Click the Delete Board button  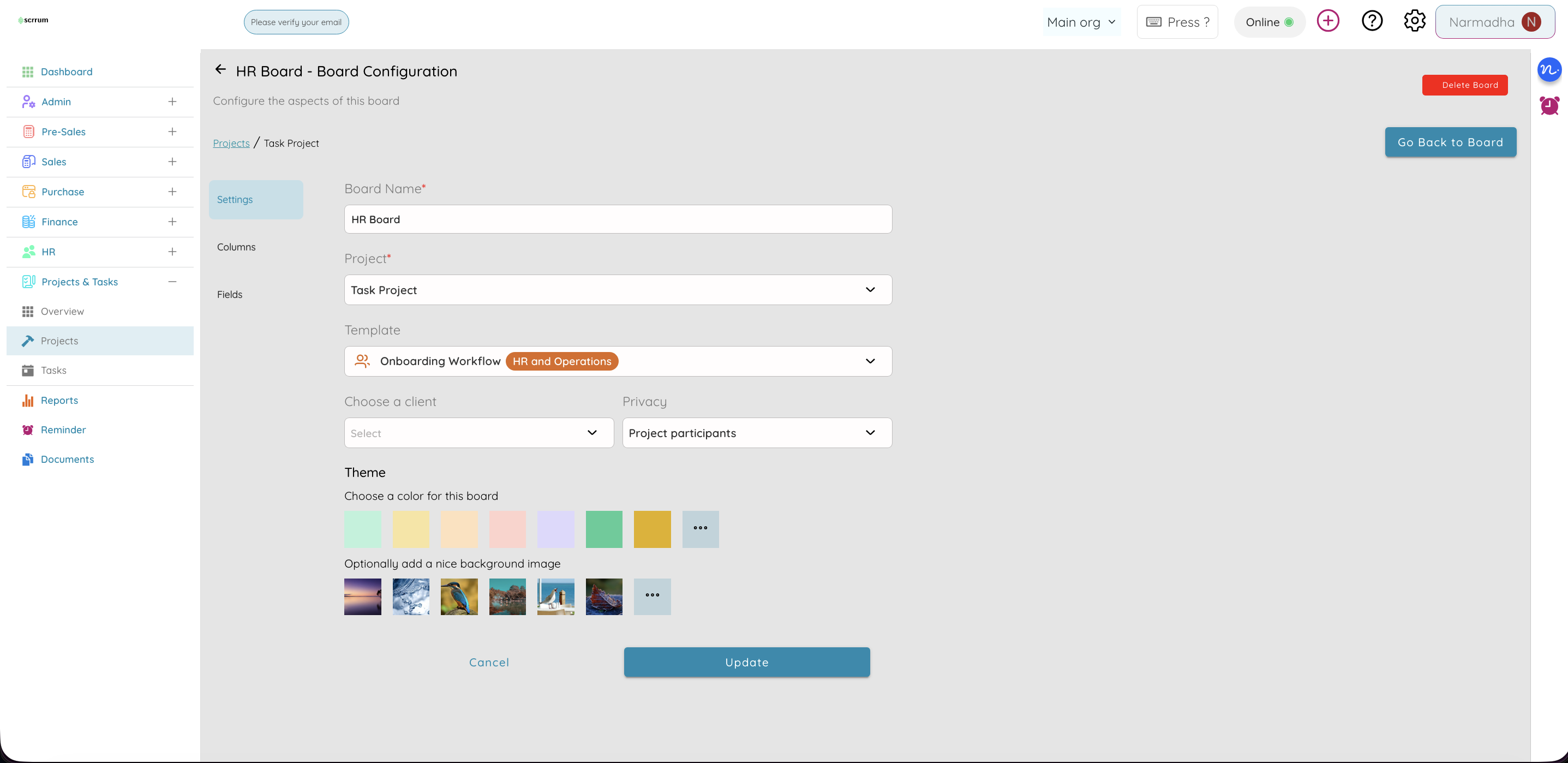pos(1464,85)
